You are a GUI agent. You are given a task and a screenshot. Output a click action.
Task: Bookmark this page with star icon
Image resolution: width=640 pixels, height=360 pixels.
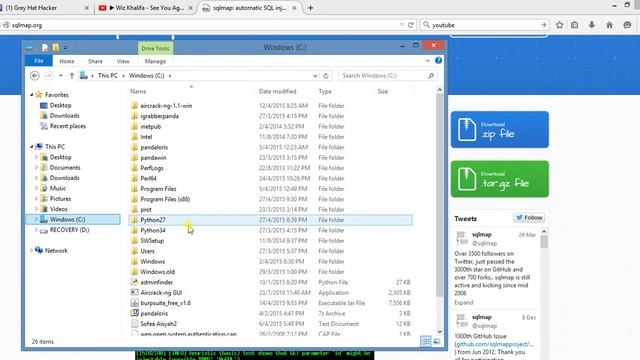tap(560, 25)
